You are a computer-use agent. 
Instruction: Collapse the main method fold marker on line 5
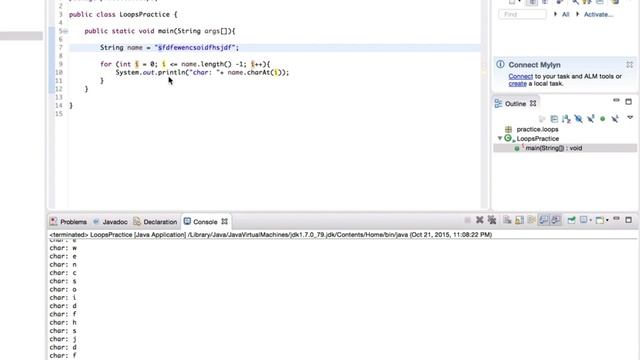tap(65, 31)
